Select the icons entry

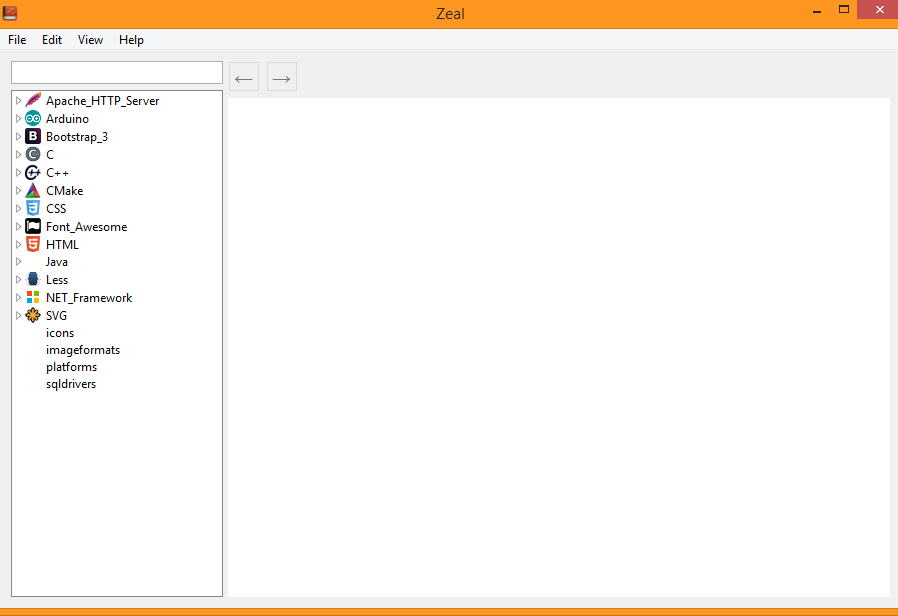pos(60,333)
